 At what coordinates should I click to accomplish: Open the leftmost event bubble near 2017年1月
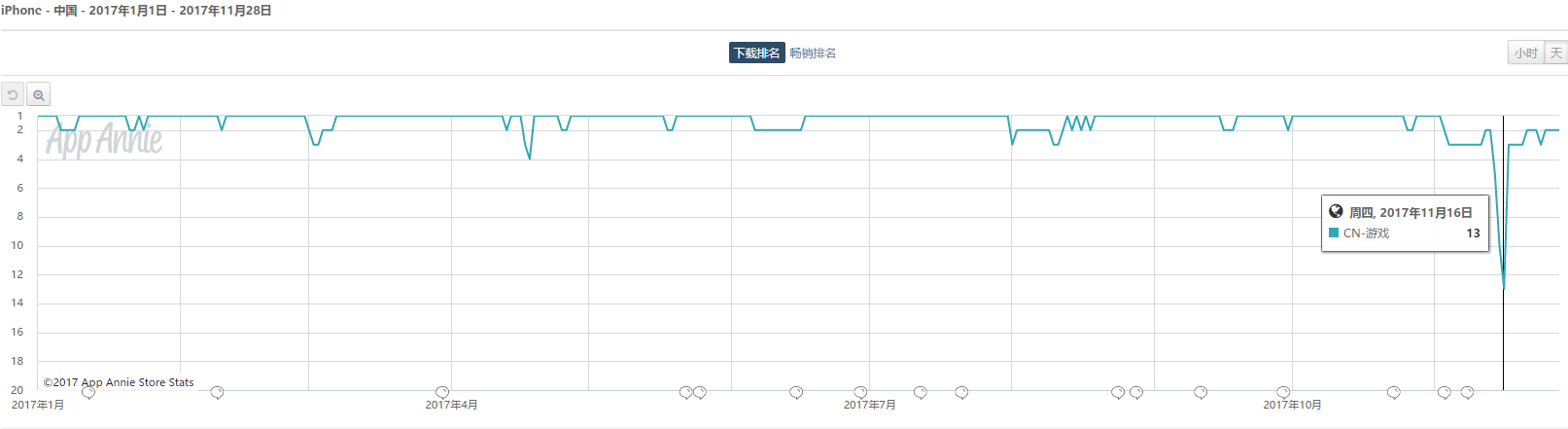[88, 392]
